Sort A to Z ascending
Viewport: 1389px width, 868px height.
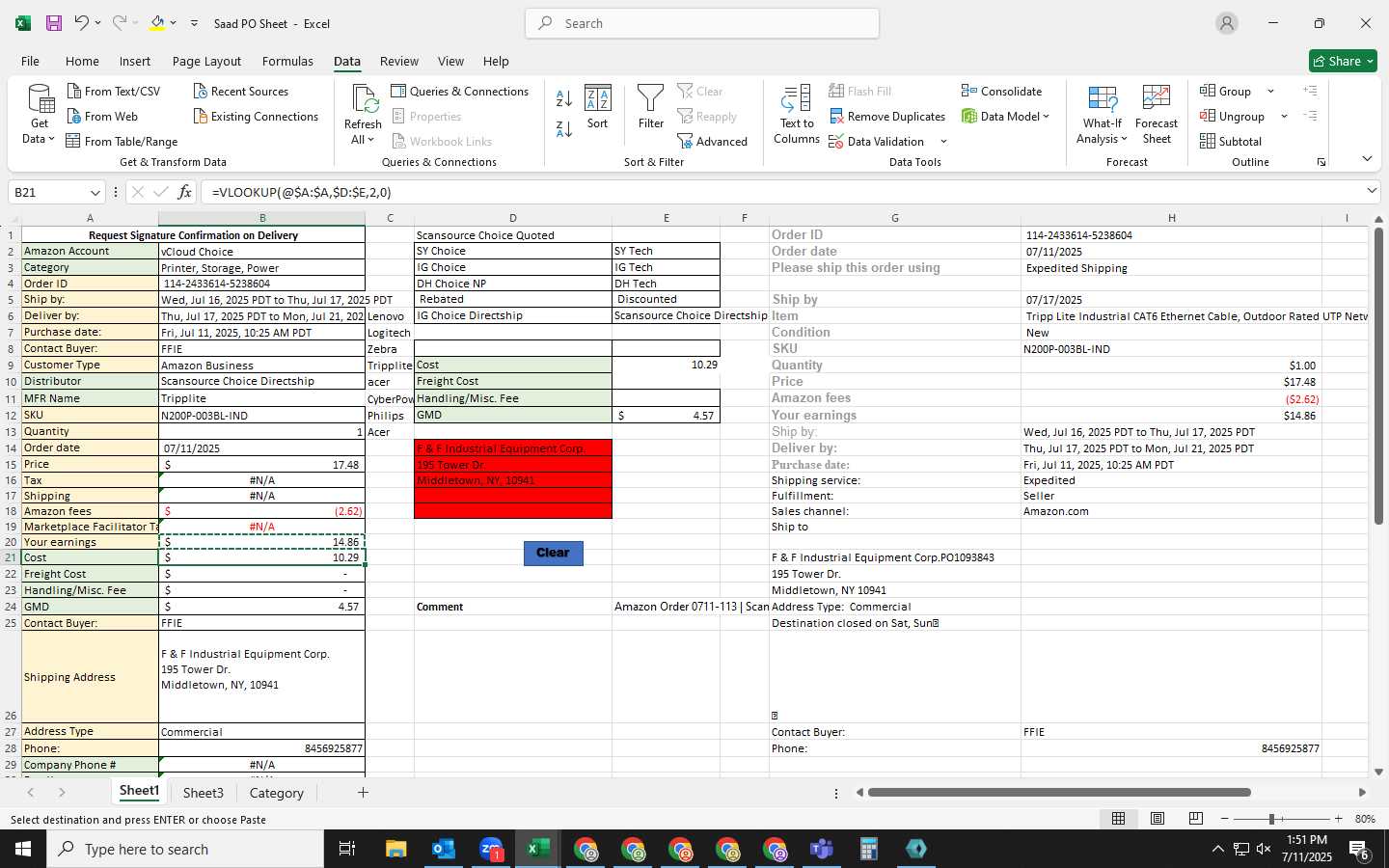point(564,97)
